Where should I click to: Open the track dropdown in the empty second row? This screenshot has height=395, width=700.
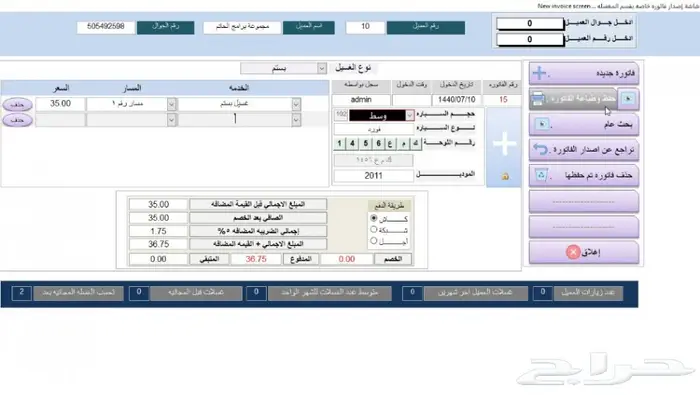tap(171, 120)
